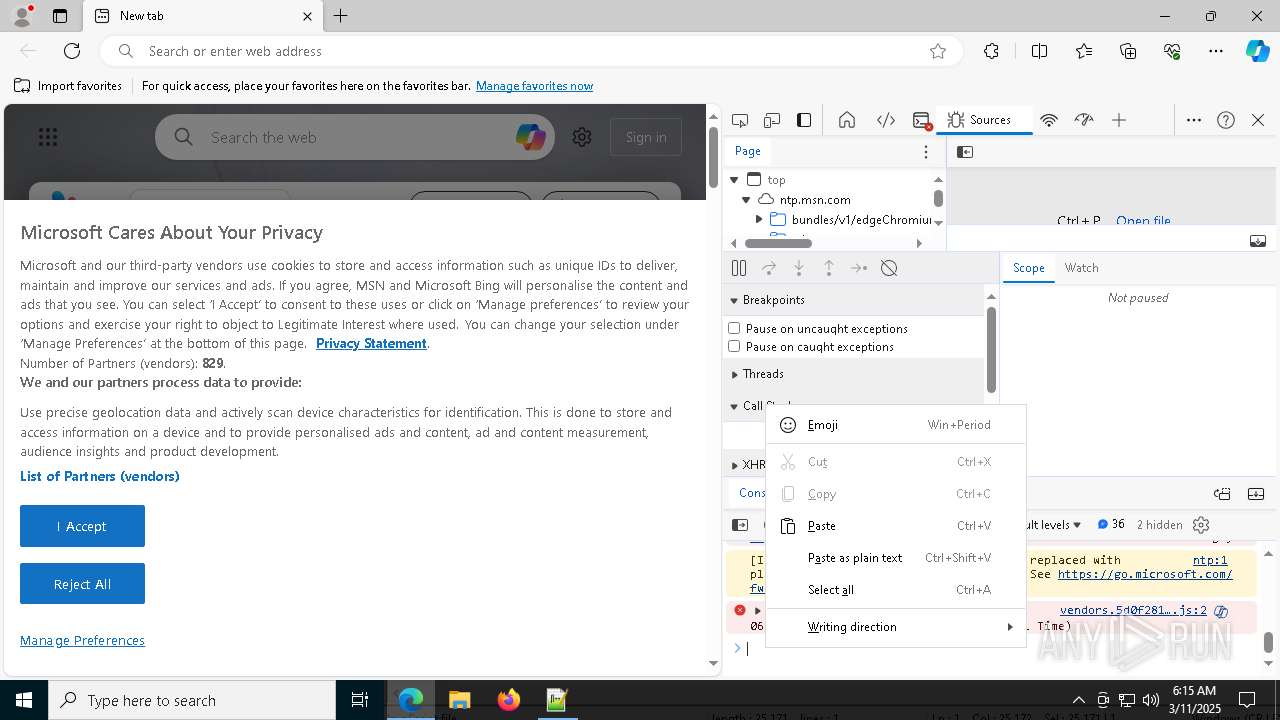
Task: Click the console settings gear icon
Action: (x=1202, y=525)
